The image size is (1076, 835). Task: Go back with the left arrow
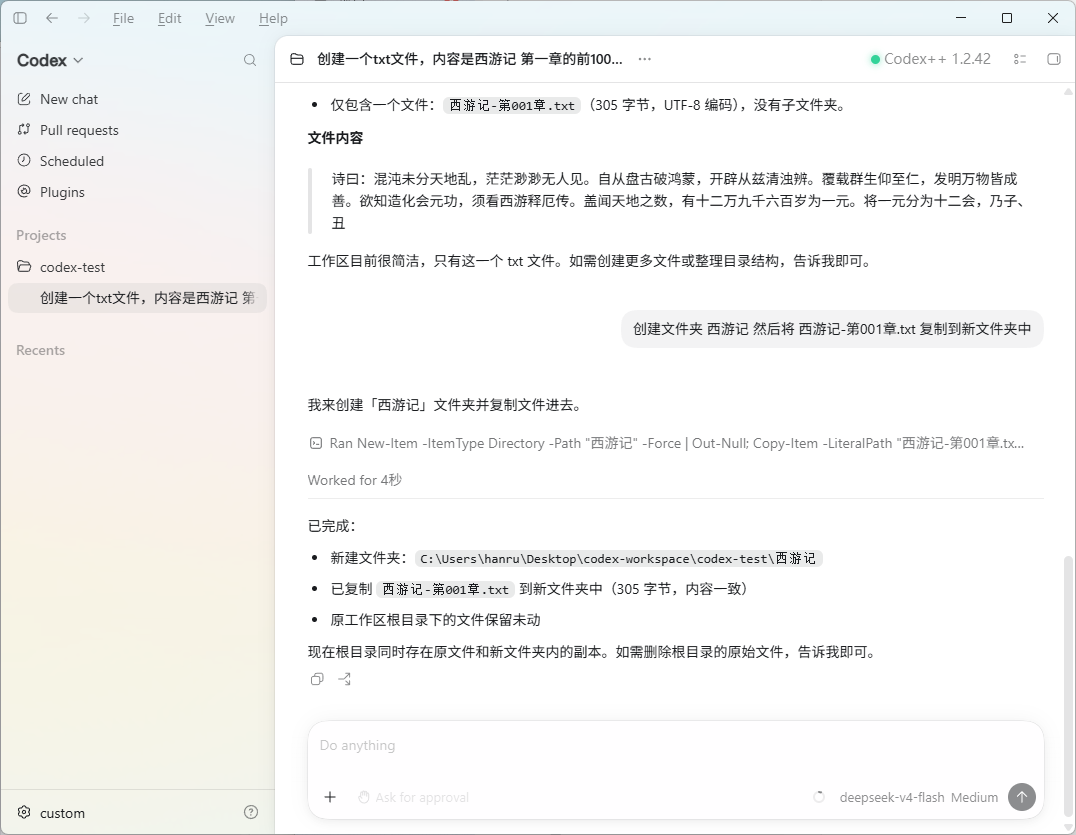point(51,19)
